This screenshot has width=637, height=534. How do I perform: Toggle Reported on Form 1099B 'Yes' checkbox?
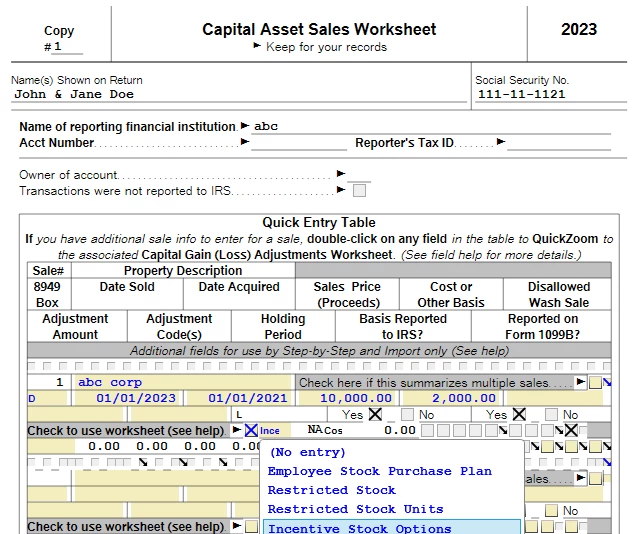(x=519, y=415)
